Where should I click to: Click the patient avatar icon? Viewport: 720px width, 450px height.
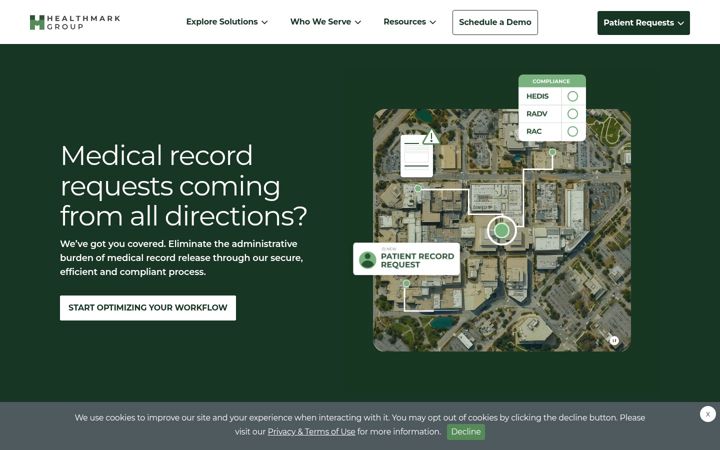click(367, 260)
